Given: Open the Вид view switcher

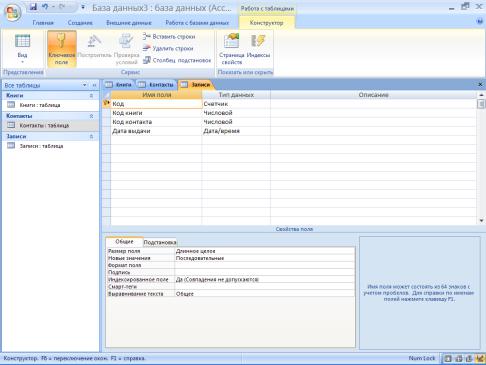Looking at the screenshot, I should point(23,49).
